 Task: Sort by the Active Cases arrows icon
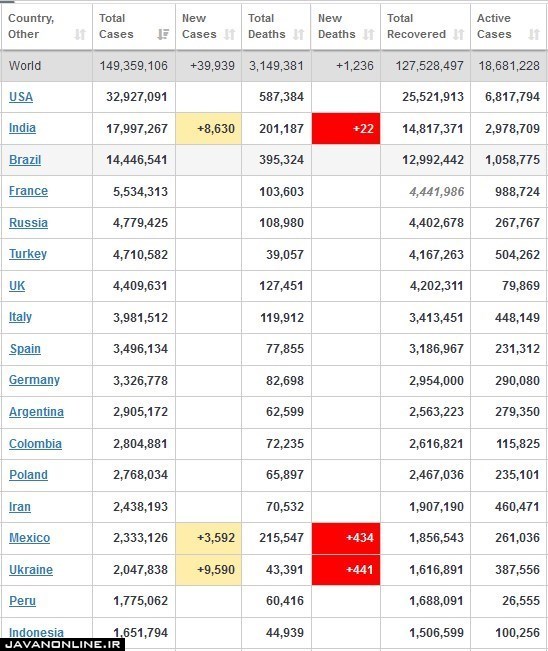click(534, 34)
